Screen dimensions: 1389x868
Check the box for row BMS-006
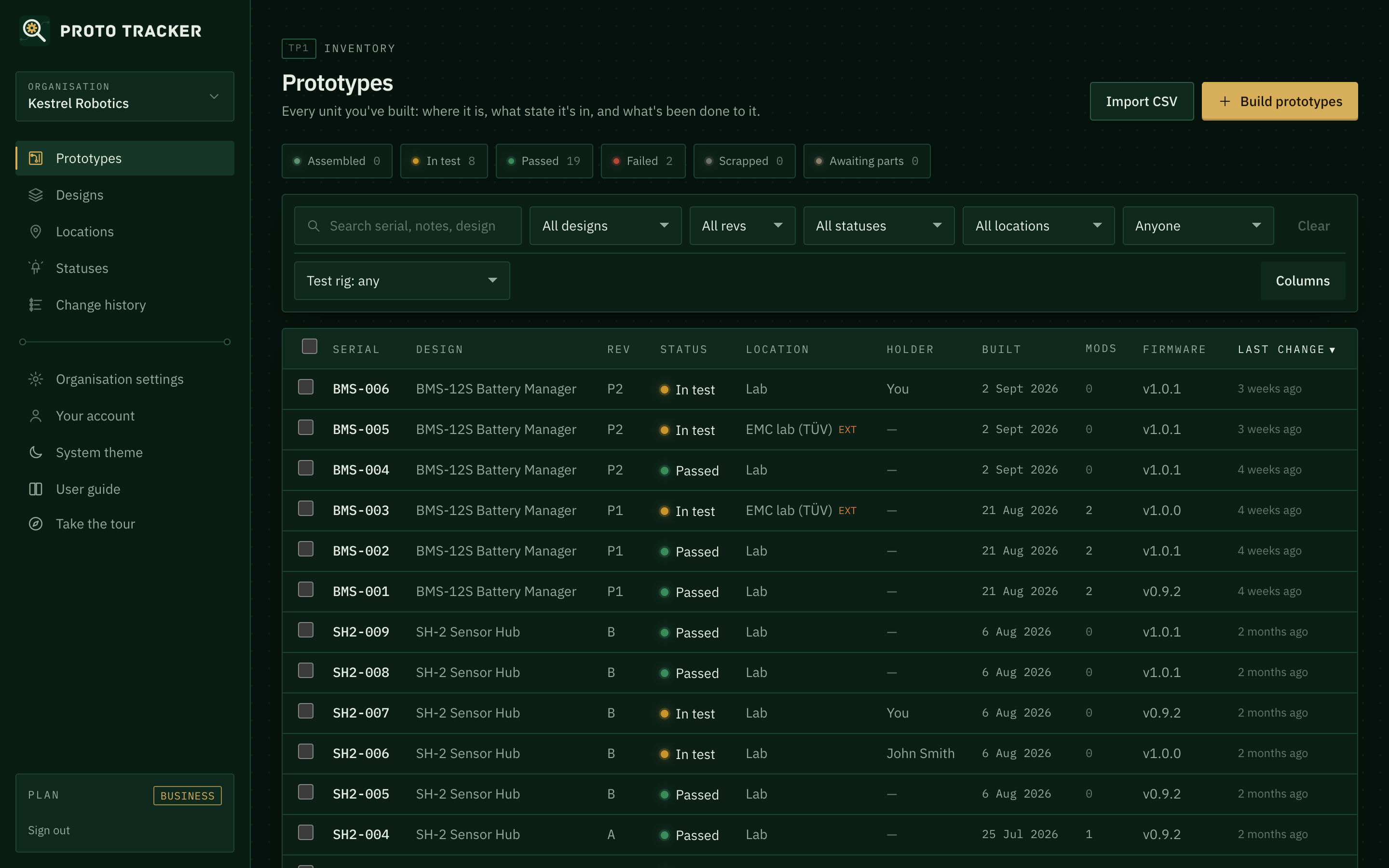(306, 387)
